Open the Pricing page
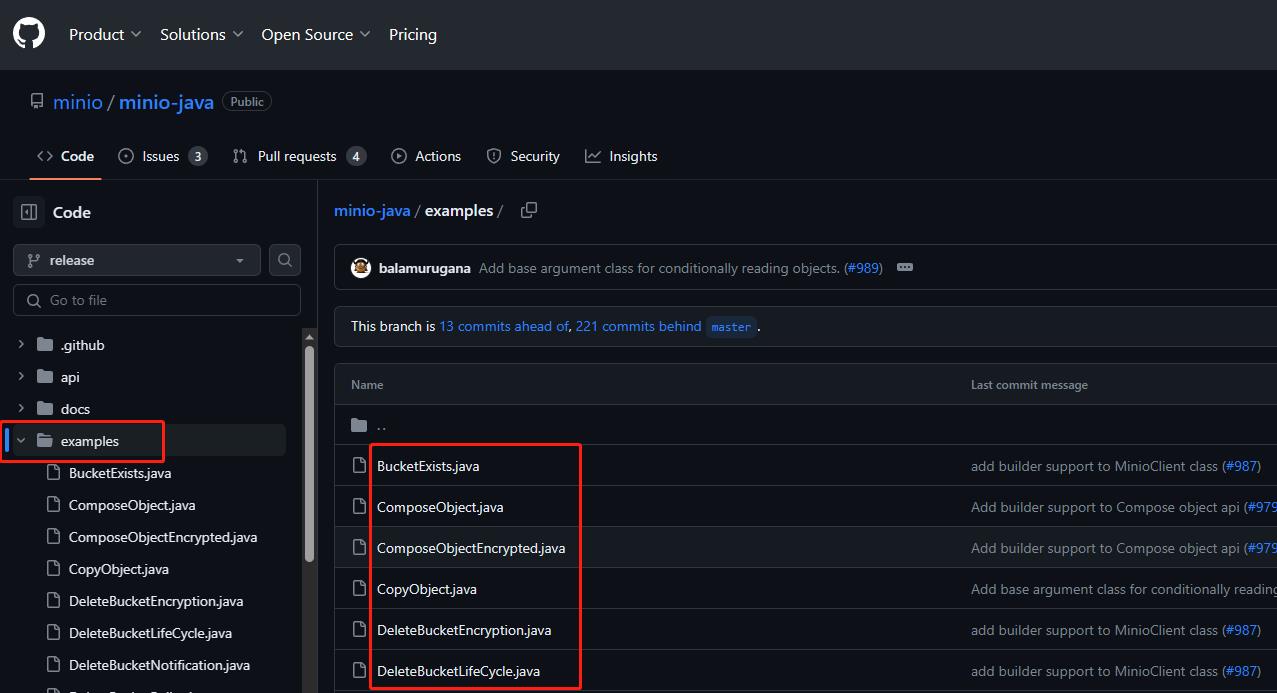Image resolution: width=1277 pixels, height=693 pixels. pyautogui.click(x=413, y=34)
